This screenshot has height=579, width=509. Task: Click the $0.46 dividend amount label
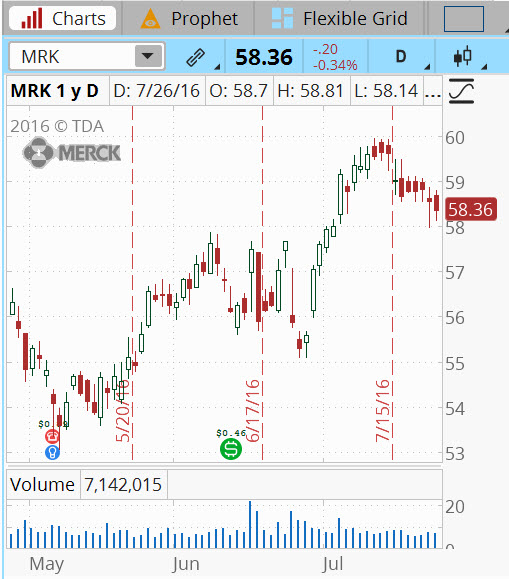point(231,433)
